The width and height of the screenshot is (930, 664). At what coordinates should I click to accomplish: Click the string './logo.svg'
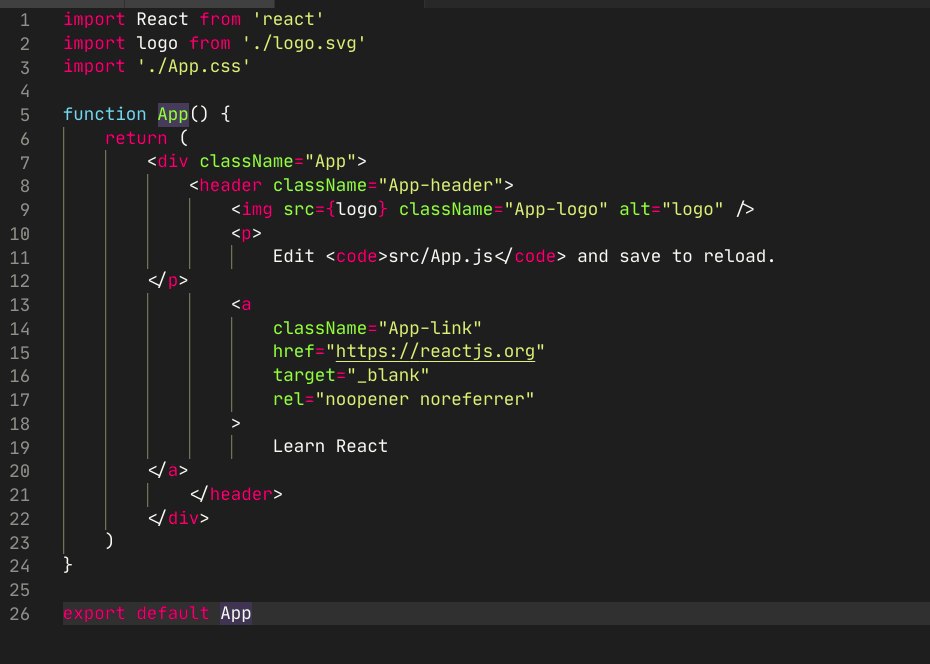coord(304,44)
